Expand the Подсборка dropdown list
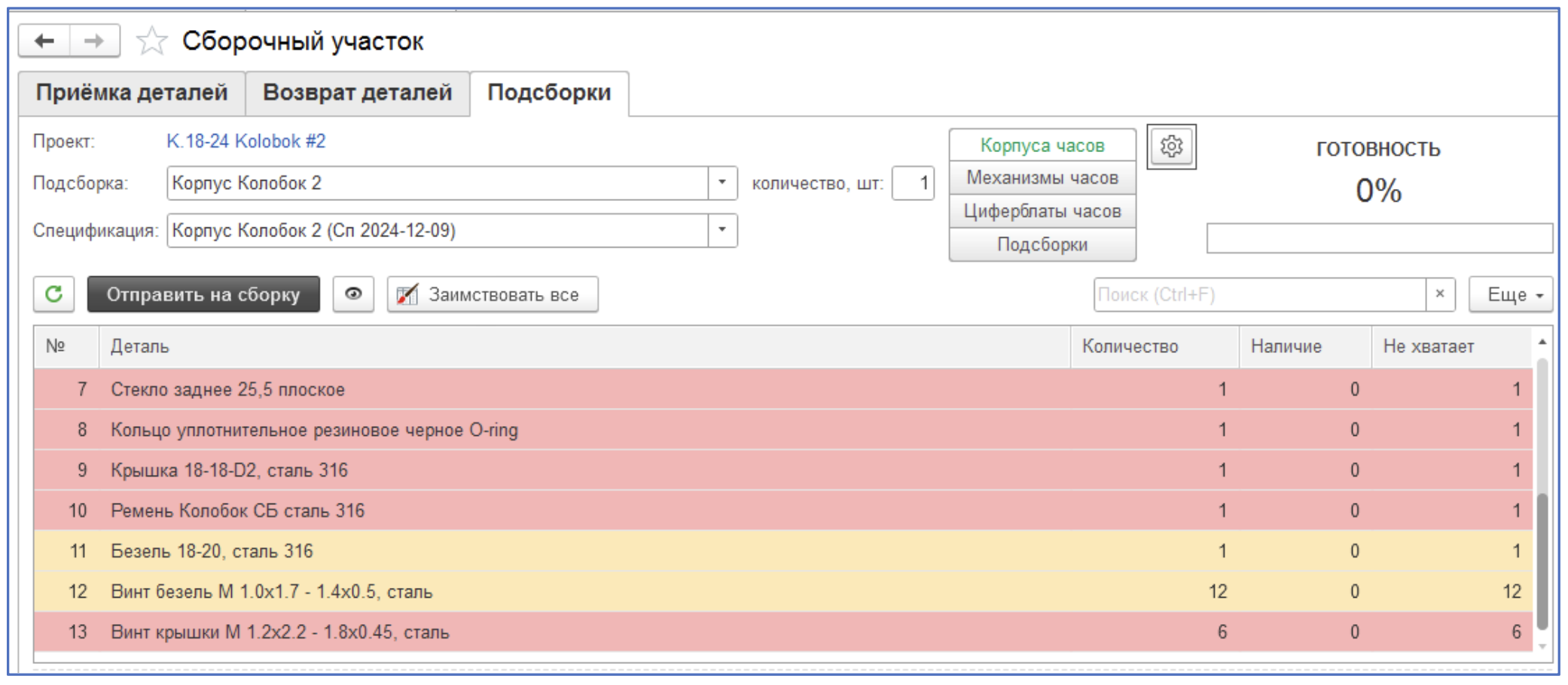Viewport: 1568px width, 685px height. tap(721, 183)
